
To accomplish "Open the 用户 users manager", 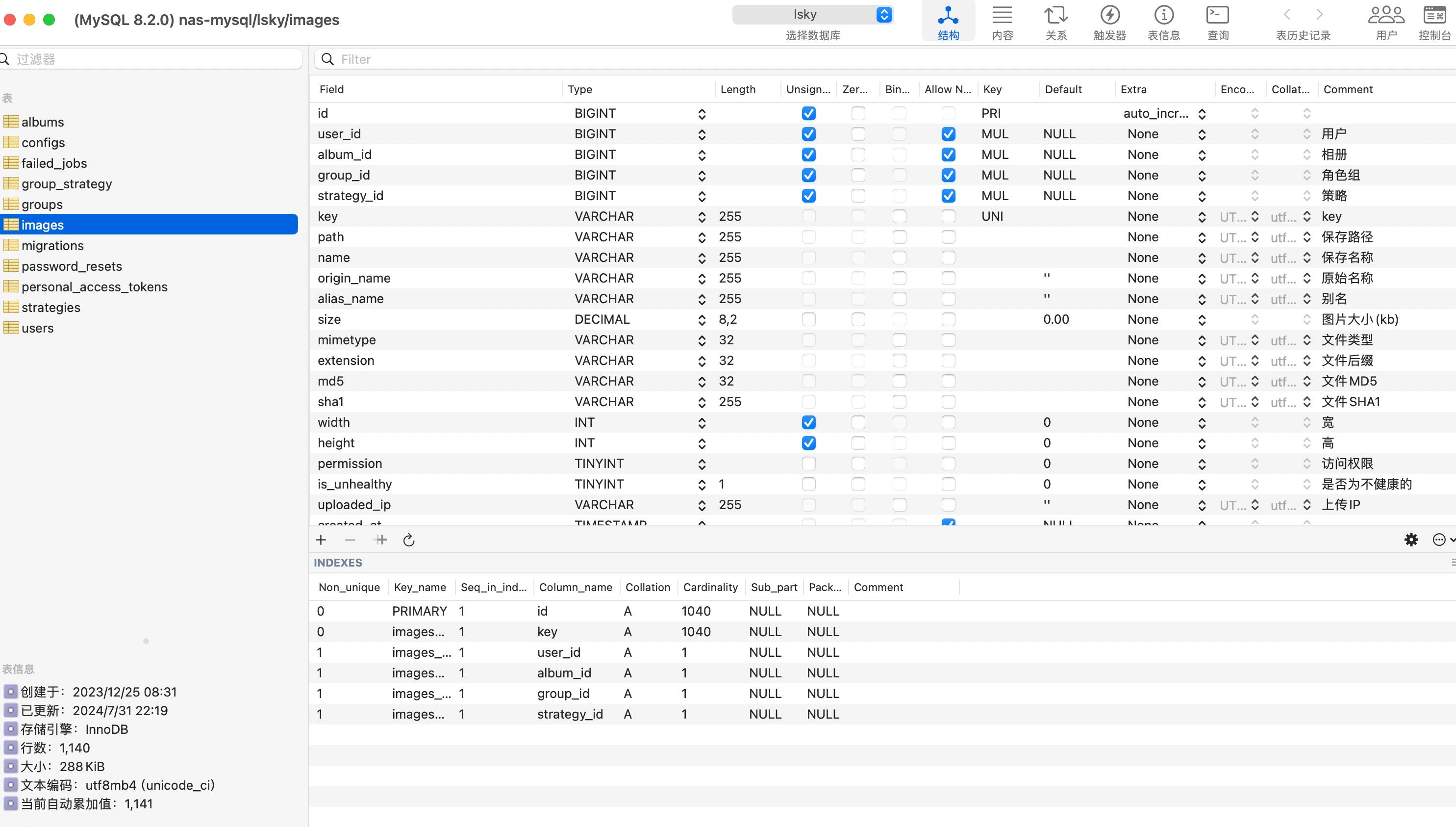I will point(1386,23).
